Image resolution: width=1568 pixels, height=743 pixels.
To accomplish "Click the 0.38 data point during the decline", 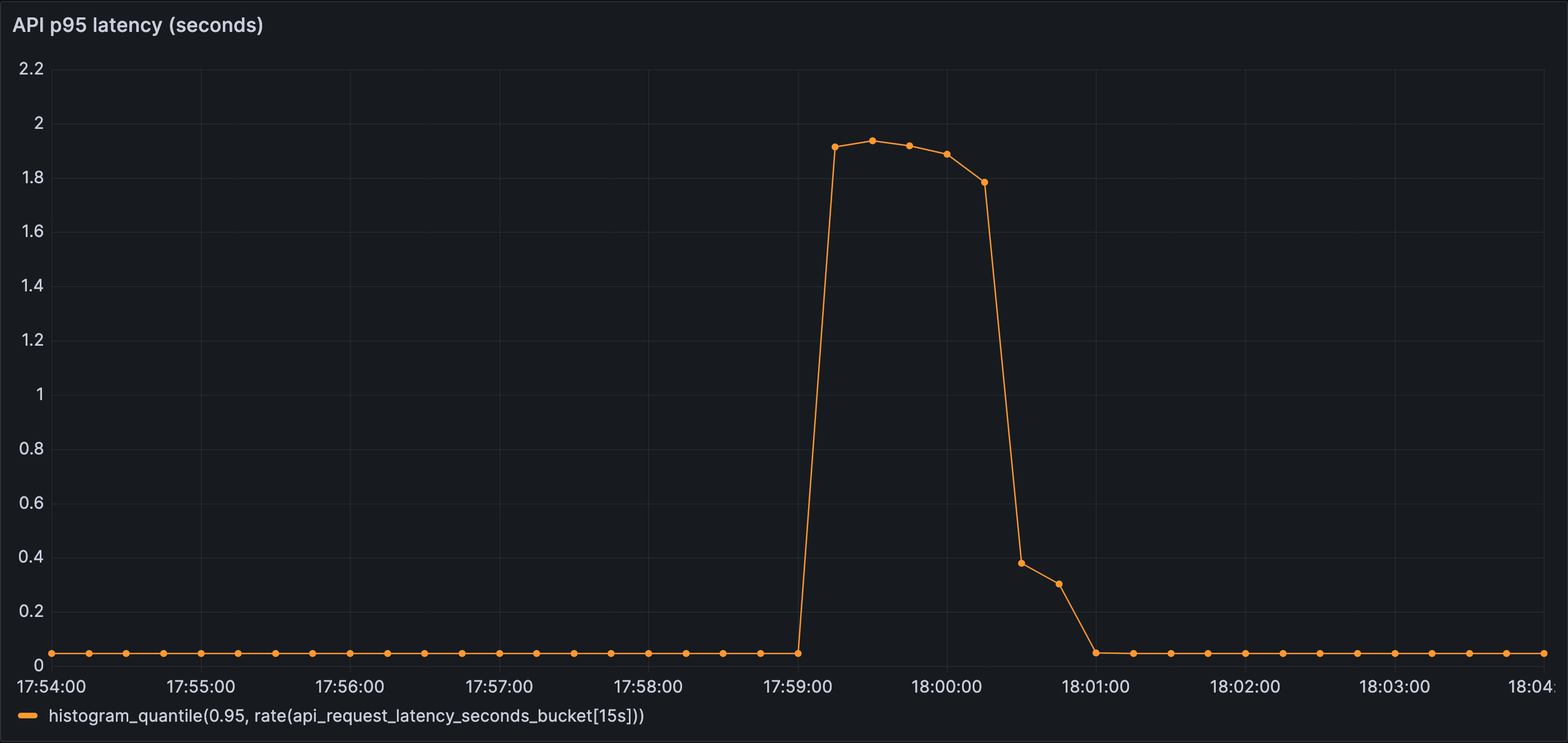I will (1022, 563).
